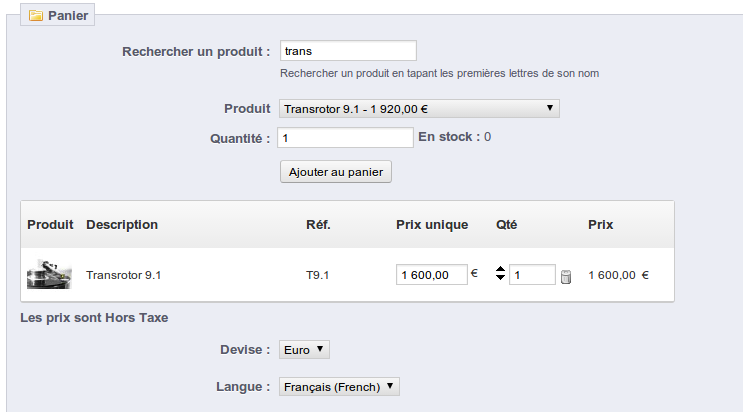Image resolution: width=743 pixels, height=412 pixels.
Task: Delete Transrotor 9.1 with trash icon
Action: (x=565, y=276)
